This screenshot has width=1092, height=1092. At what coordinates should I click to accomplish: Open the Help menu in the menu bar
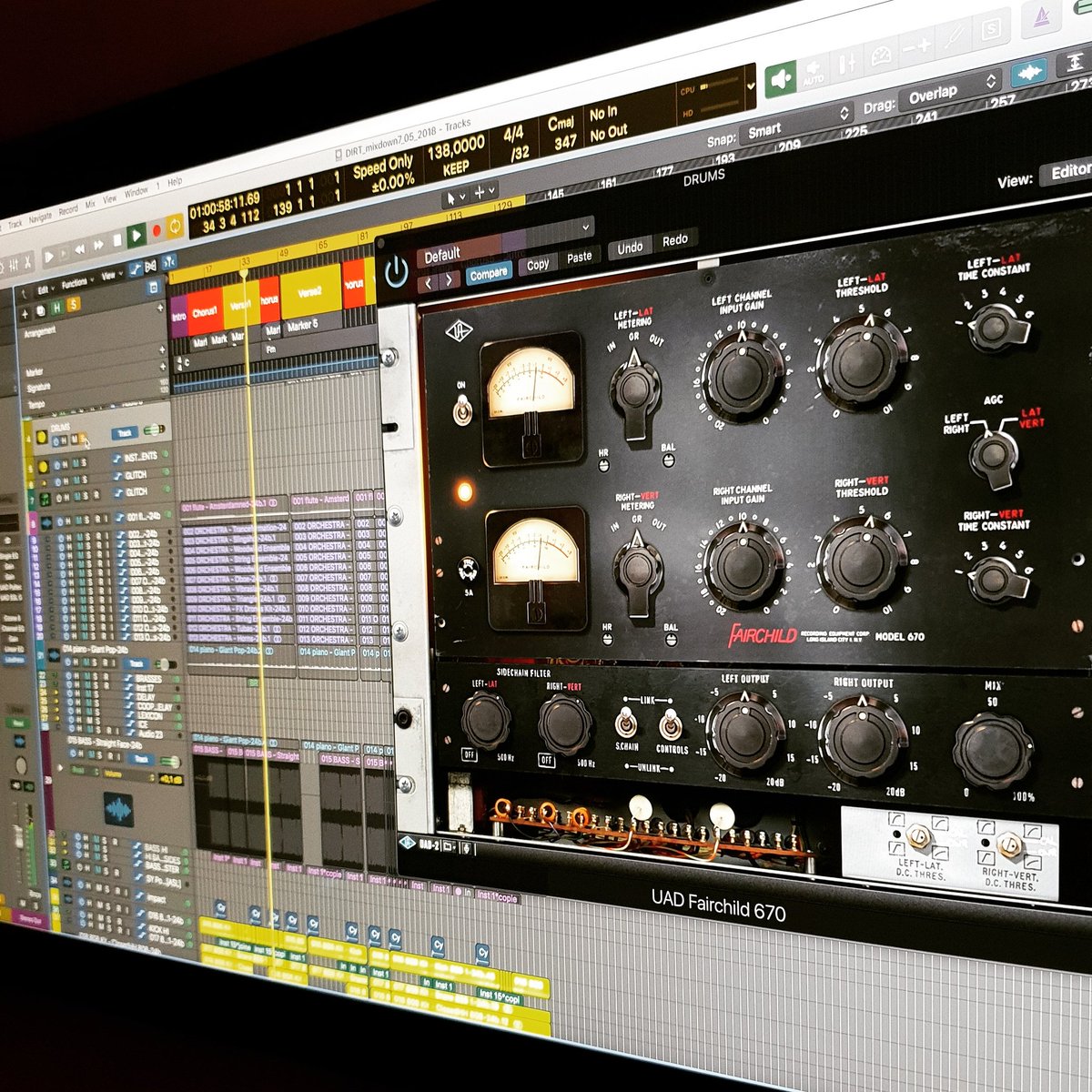click(x=175, y=182)
